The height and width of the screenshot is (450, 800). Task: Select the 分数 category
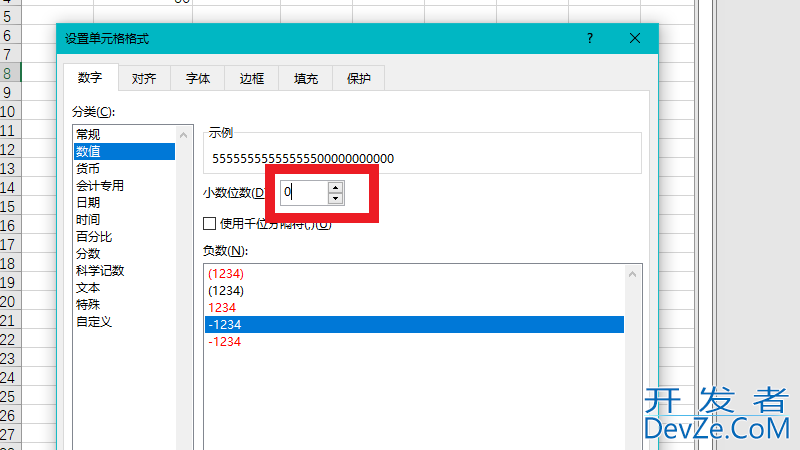coord(124,254)
